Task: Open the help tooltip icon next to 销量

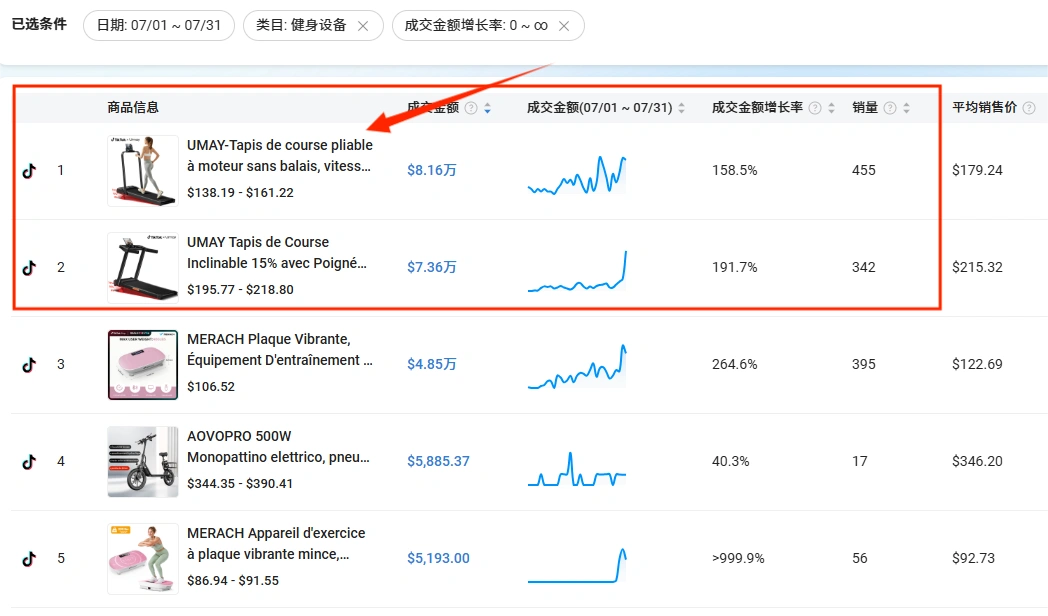Action: coord(890,107)
